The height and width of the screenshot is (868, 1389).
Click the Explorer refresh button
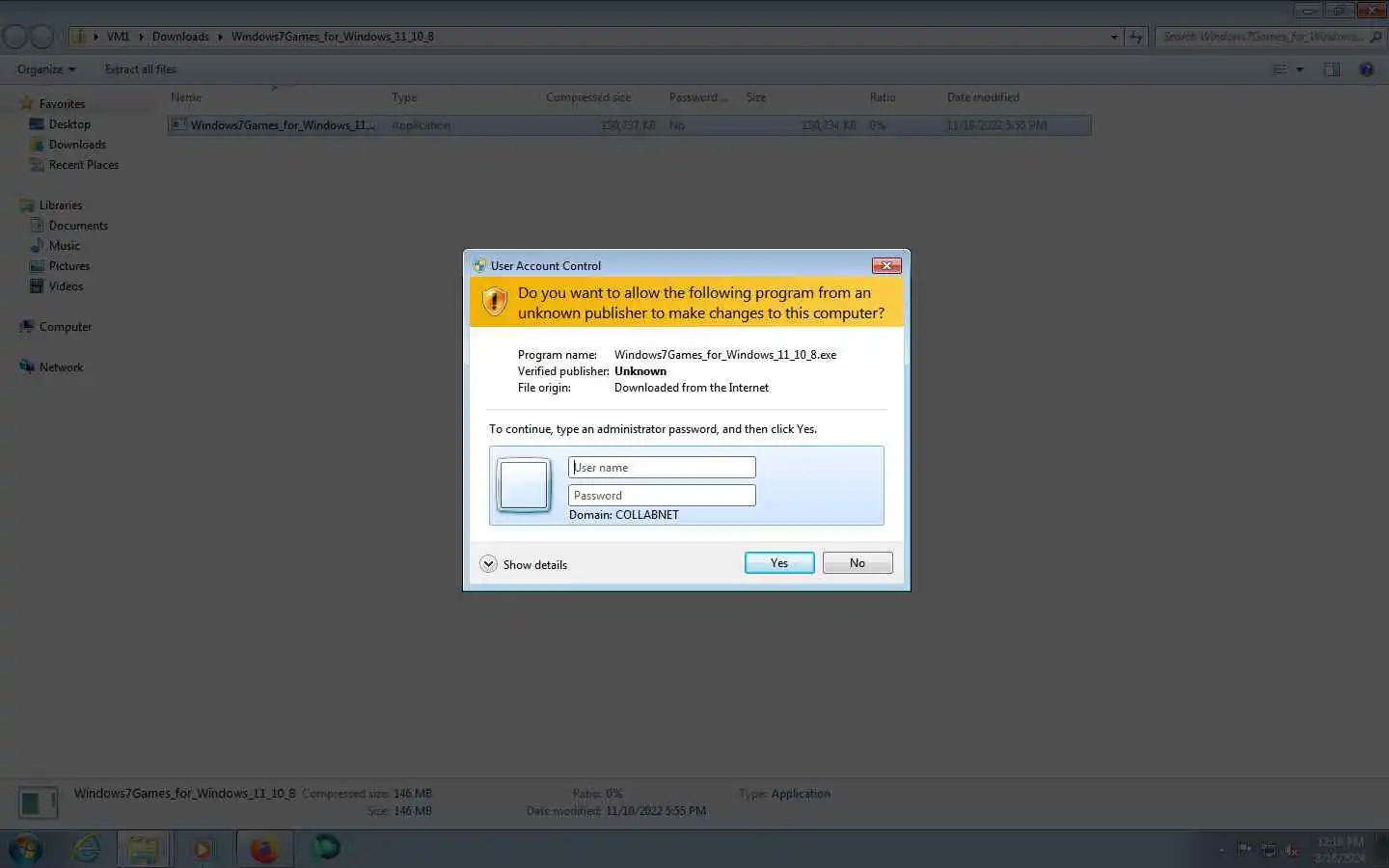1135,37
